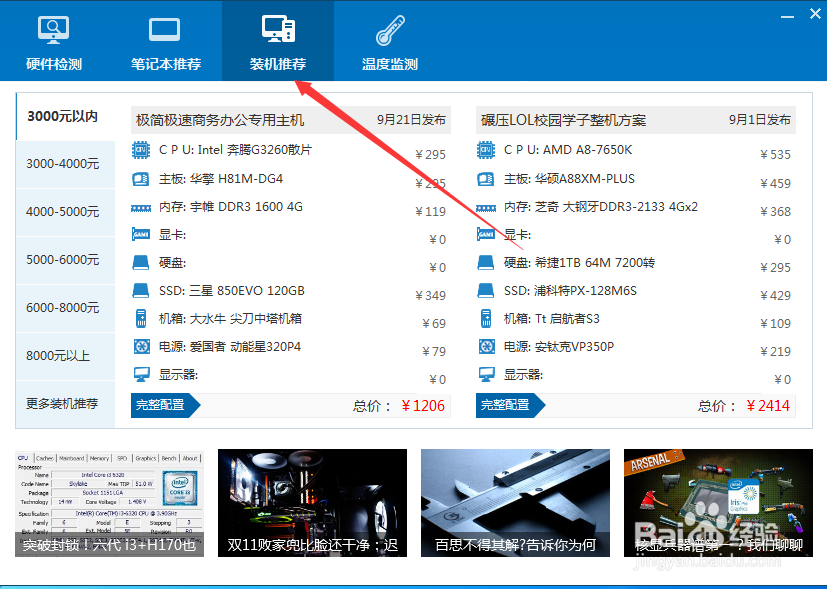Click CPU chip icon beside Intel 奔腾G3260
Image resolution: width=827 pixels, height=589 pixels.
coord(141,150)
